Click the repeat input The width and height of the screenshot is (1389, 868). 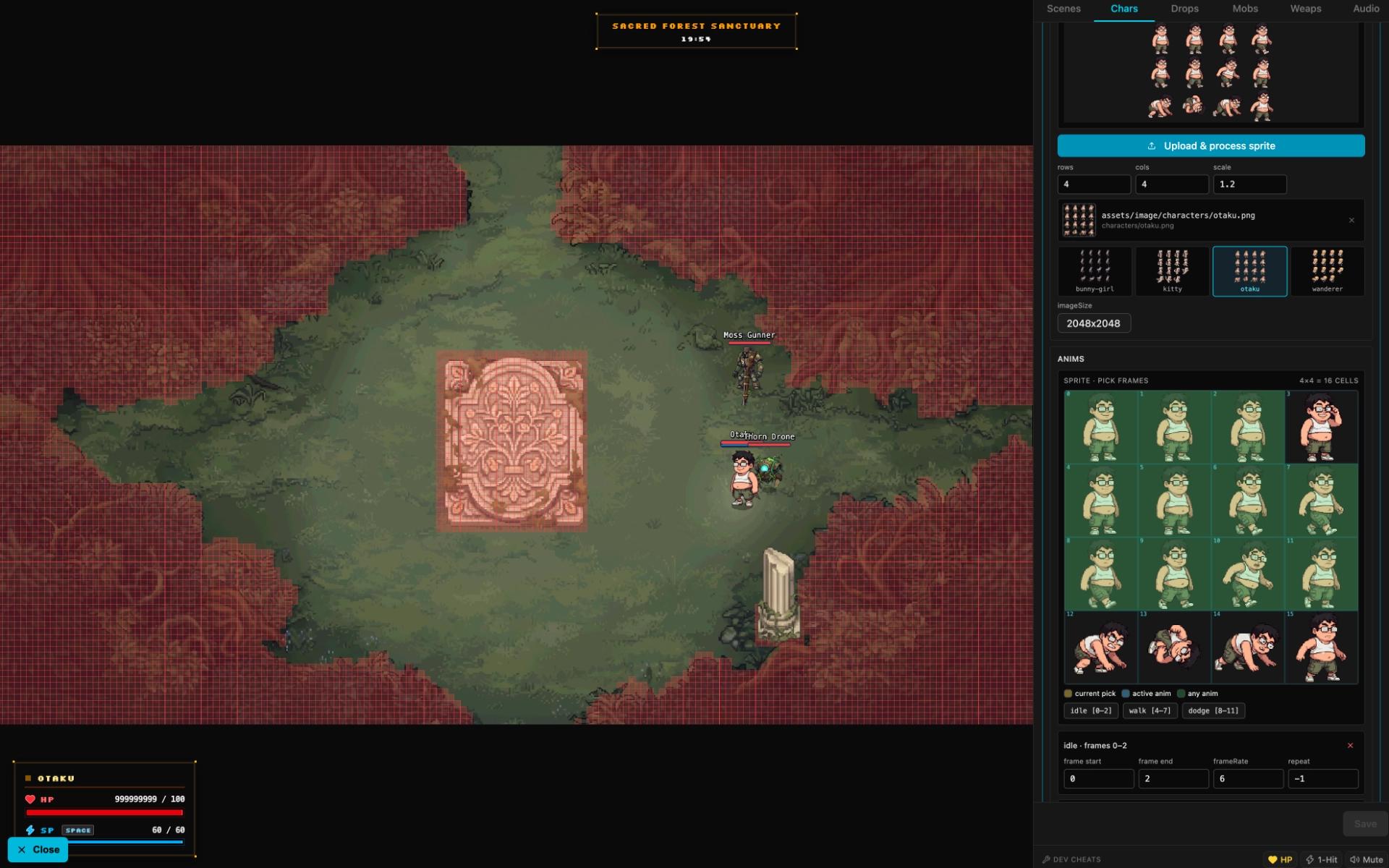(1322, 778)
